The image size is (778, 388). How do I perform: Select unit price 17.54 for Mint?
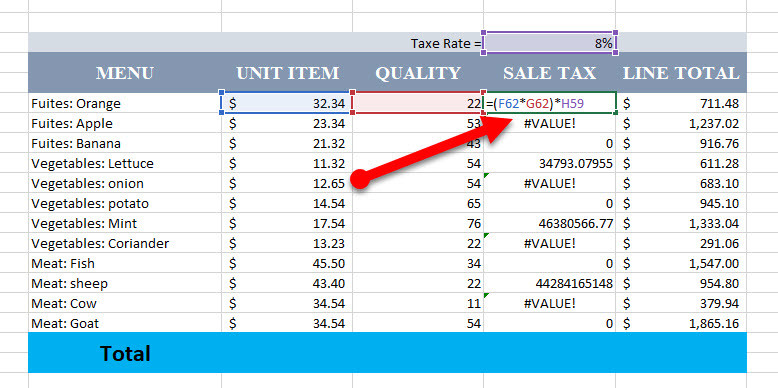[287, 223]
